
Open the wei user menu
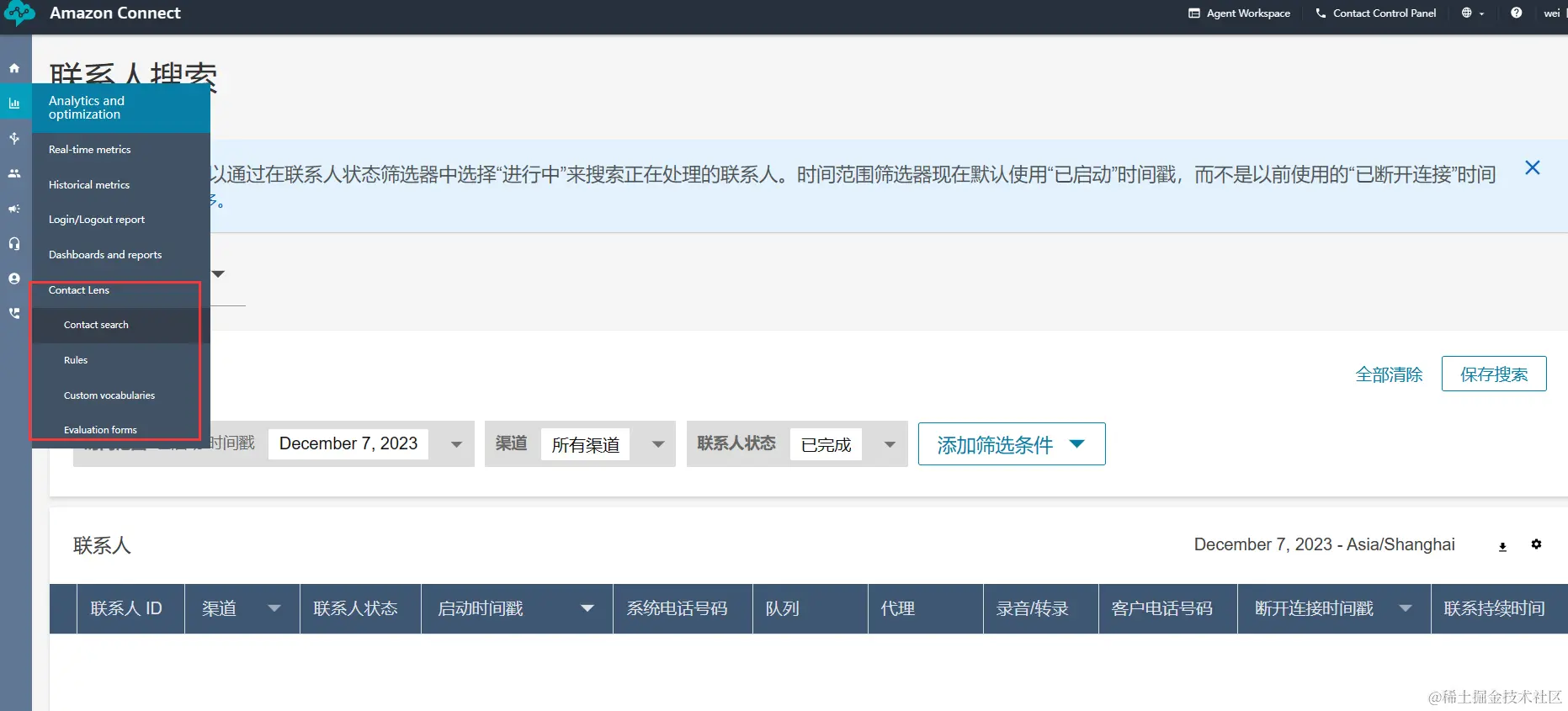pyautogui.click(x=1552, y=13)
